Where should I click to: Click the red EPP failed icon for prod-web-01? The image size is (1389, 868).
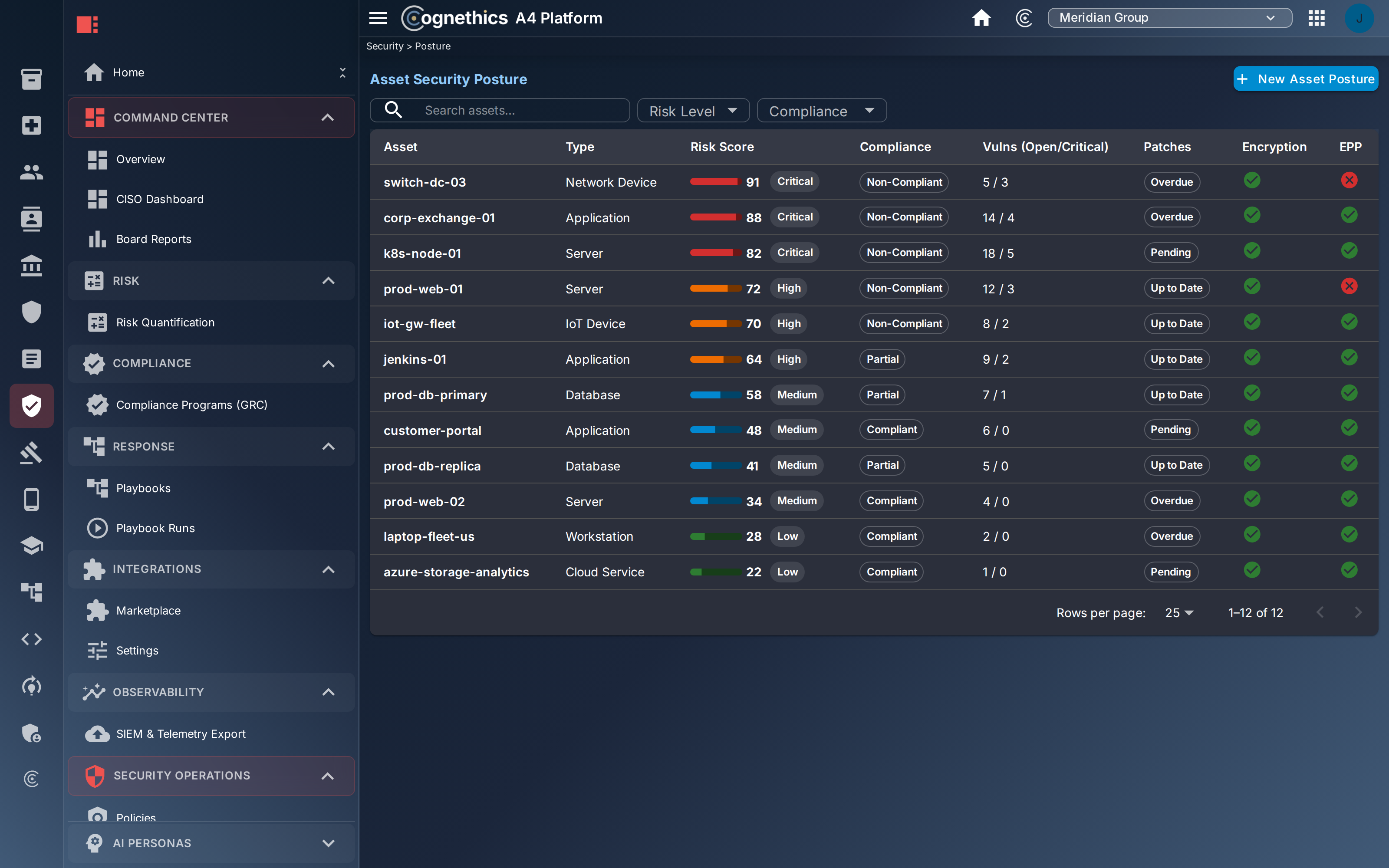pyautogui.click(x=1350, y=286)
